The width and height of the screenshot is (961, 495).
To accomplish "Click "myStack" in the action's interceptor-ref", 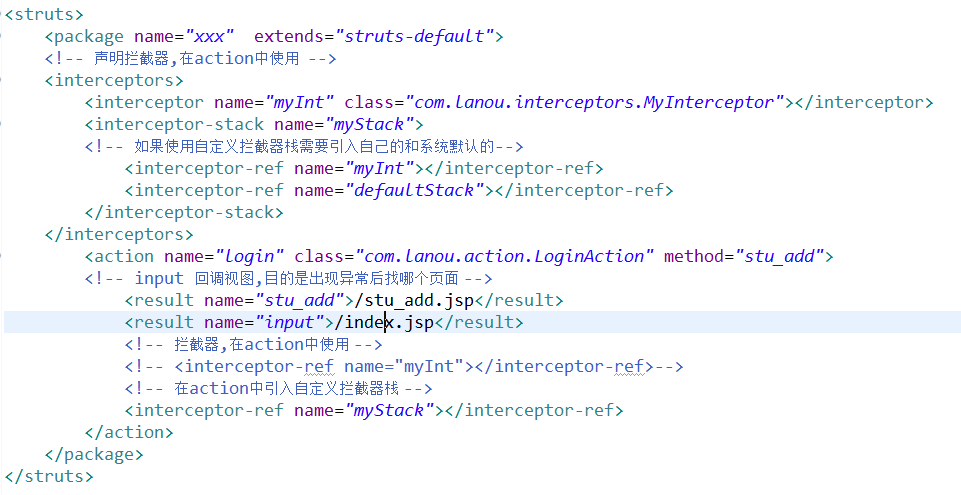I will click(389, 410).
